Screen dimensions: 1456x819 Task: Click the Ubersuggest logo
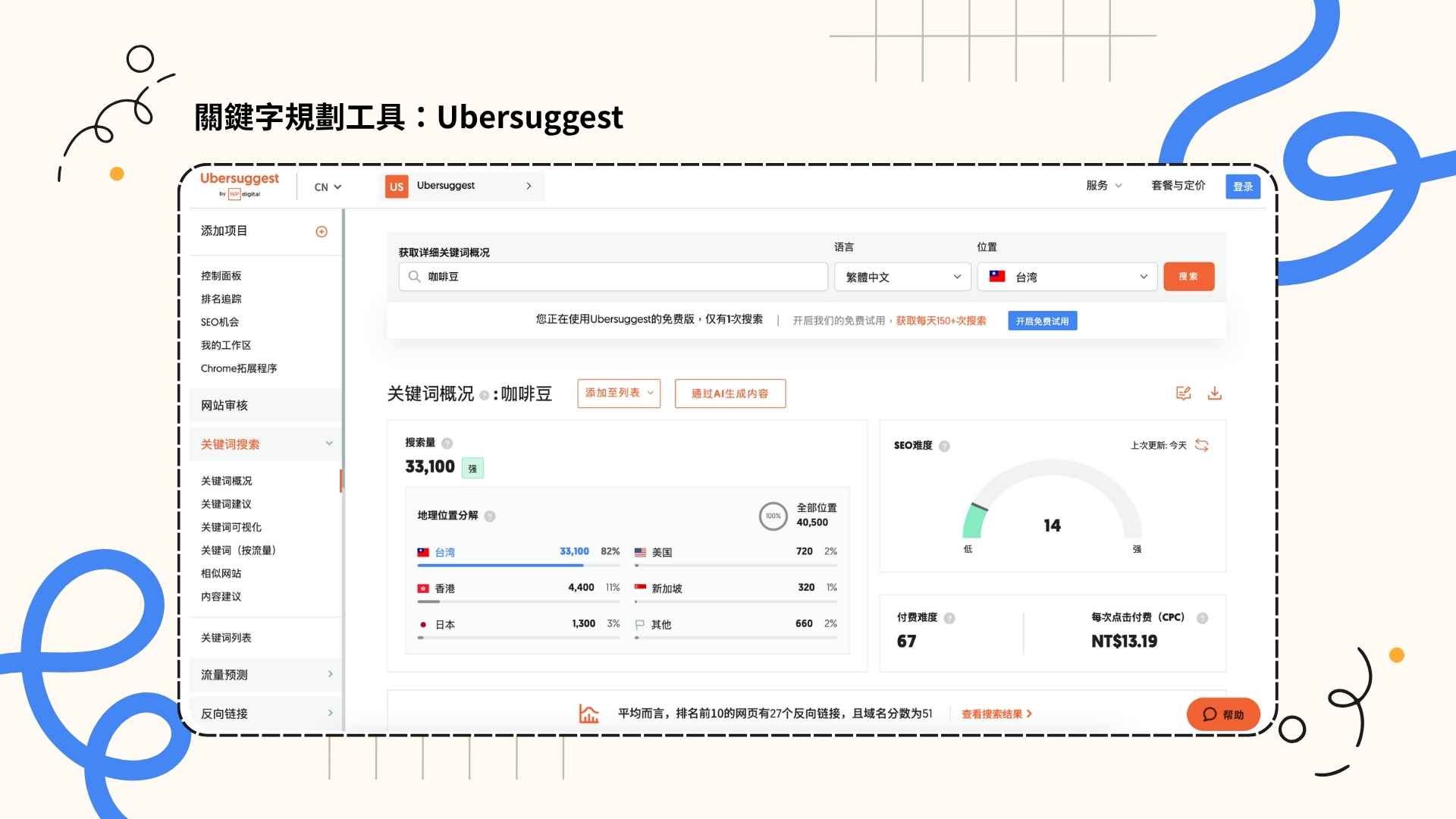[239, 185]
